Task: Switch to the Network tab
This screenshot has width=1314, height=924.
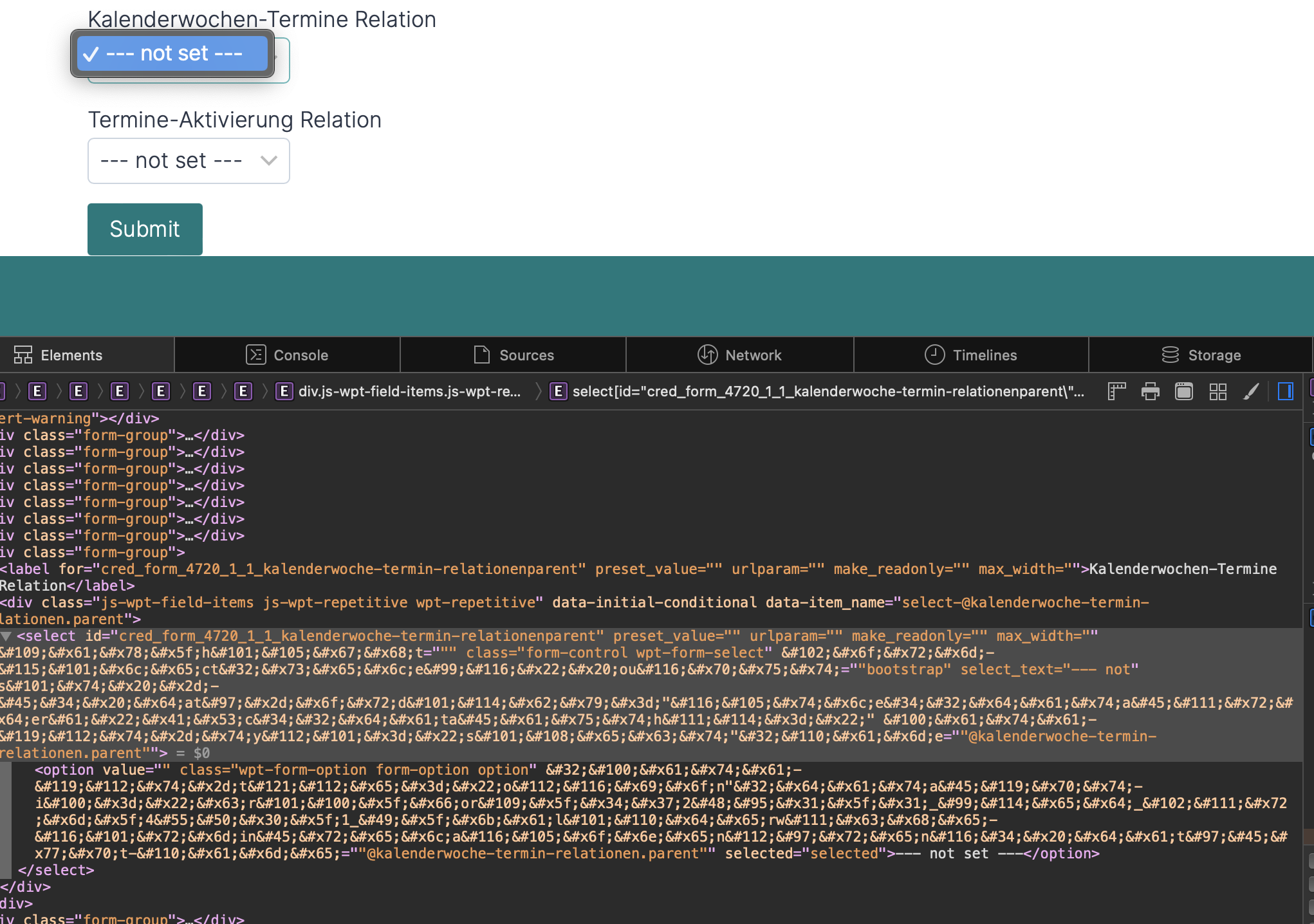Action: [x=739, y=355]
